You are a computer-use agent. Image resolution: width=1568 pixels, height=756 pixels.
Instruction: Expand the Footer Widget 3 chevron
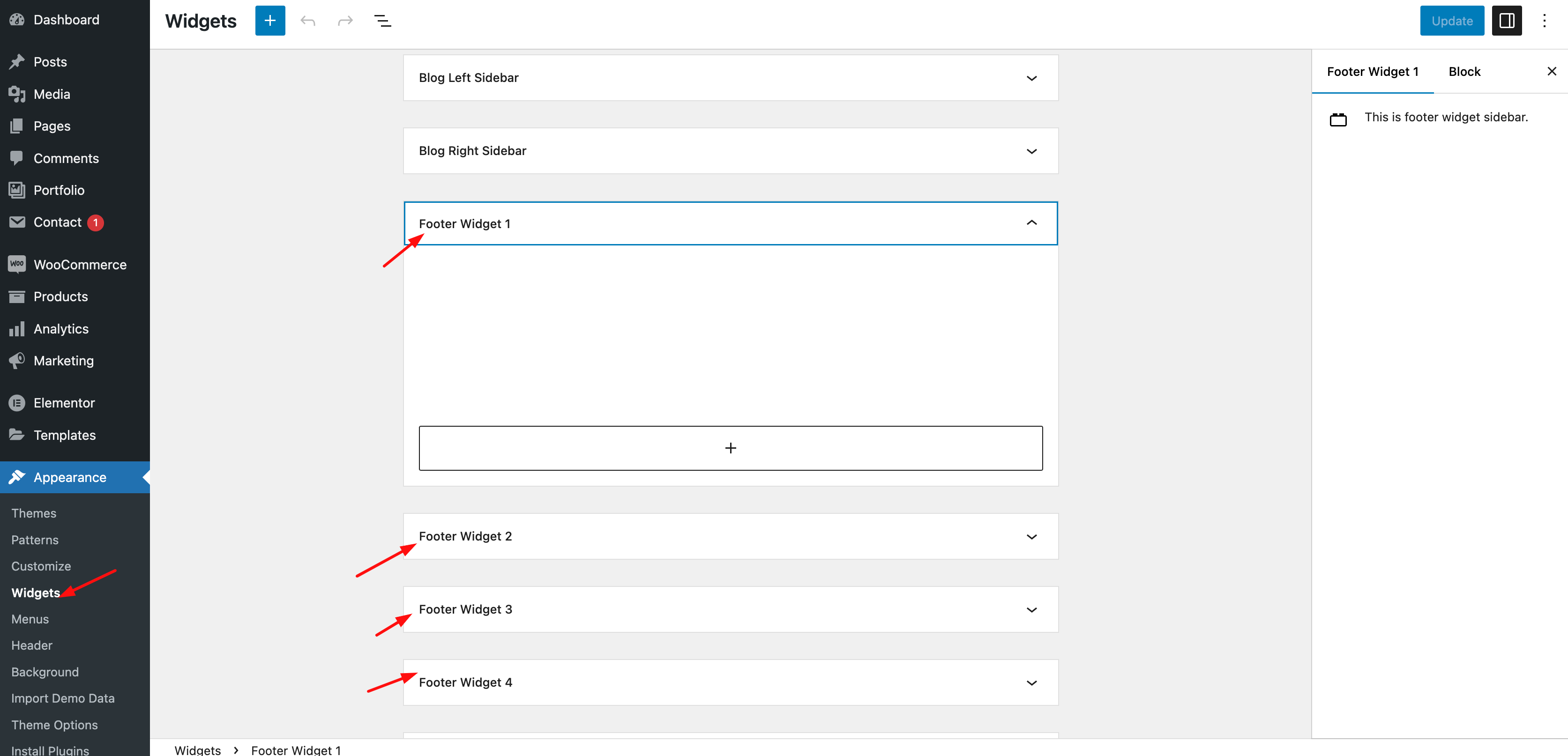pos(1031,609)
